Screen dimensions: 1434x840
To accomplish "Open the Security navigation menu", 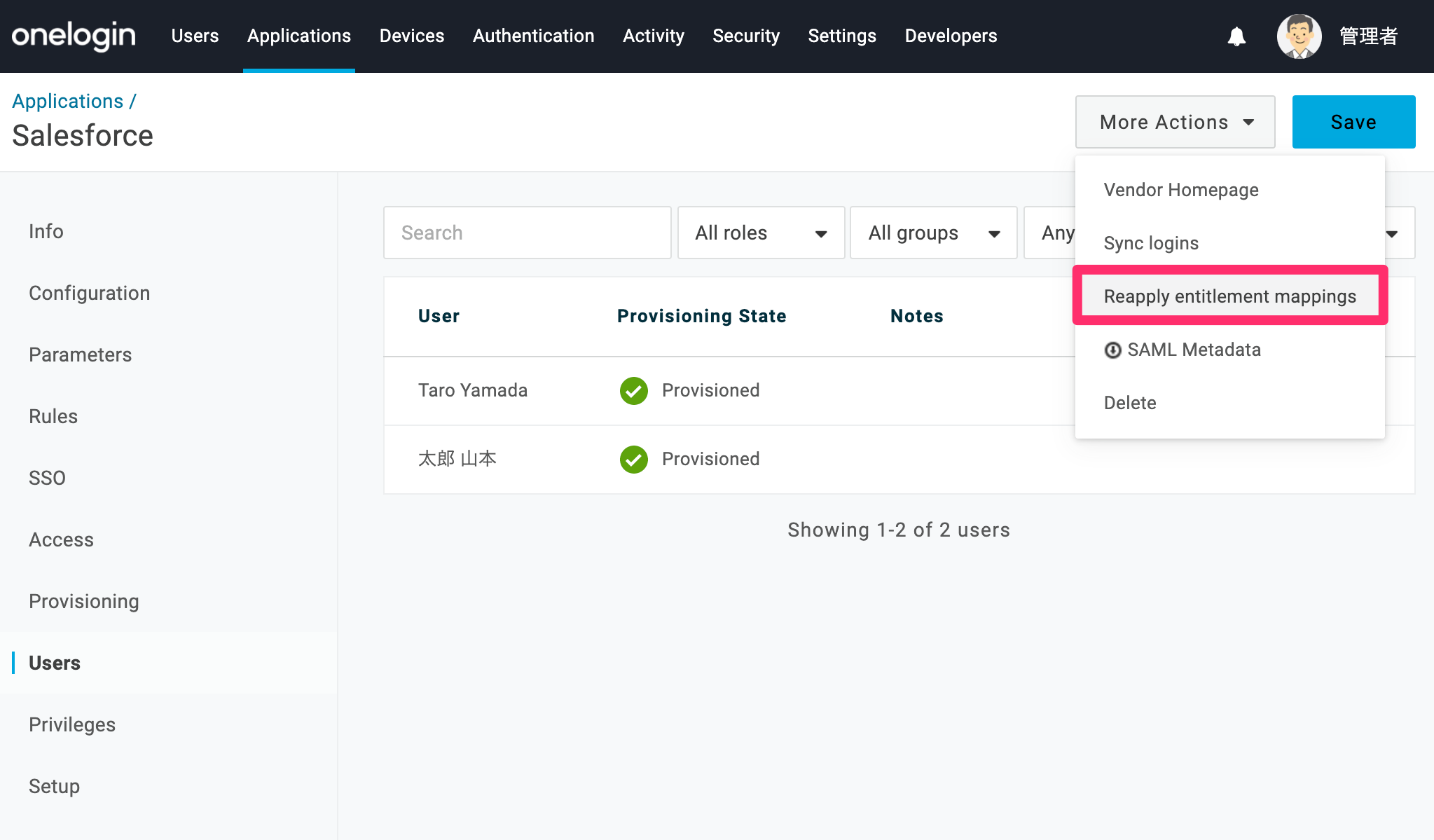I will (x=746, y=36).
